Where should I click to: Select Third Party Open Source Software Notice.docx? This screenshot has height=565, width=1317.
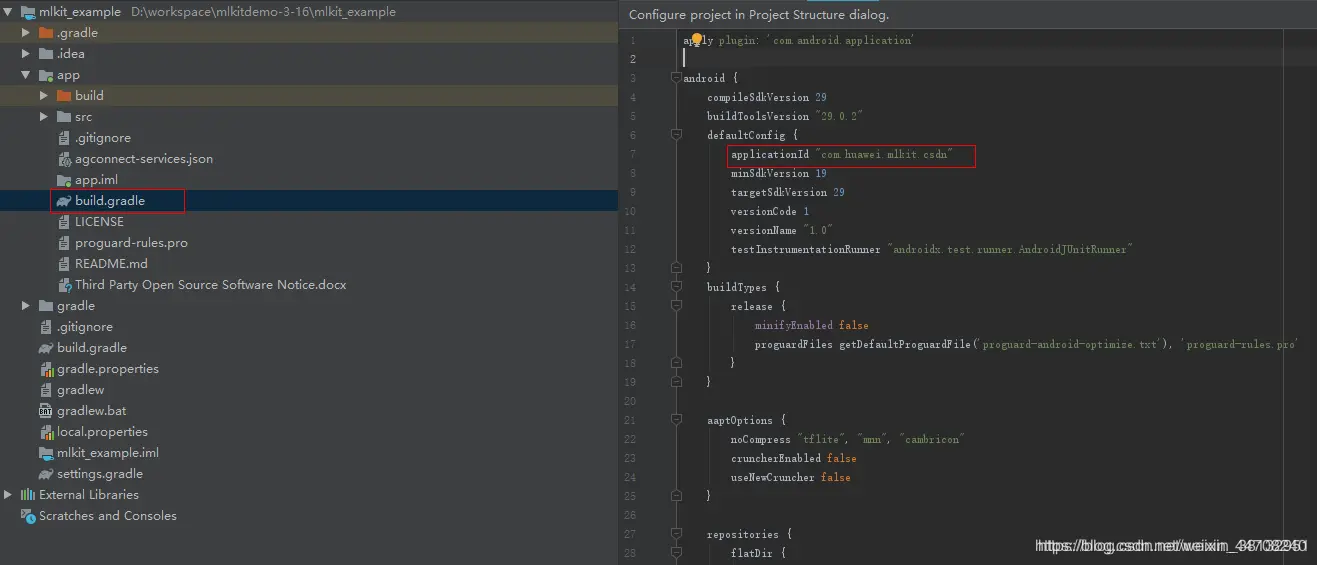click(211, 285)
